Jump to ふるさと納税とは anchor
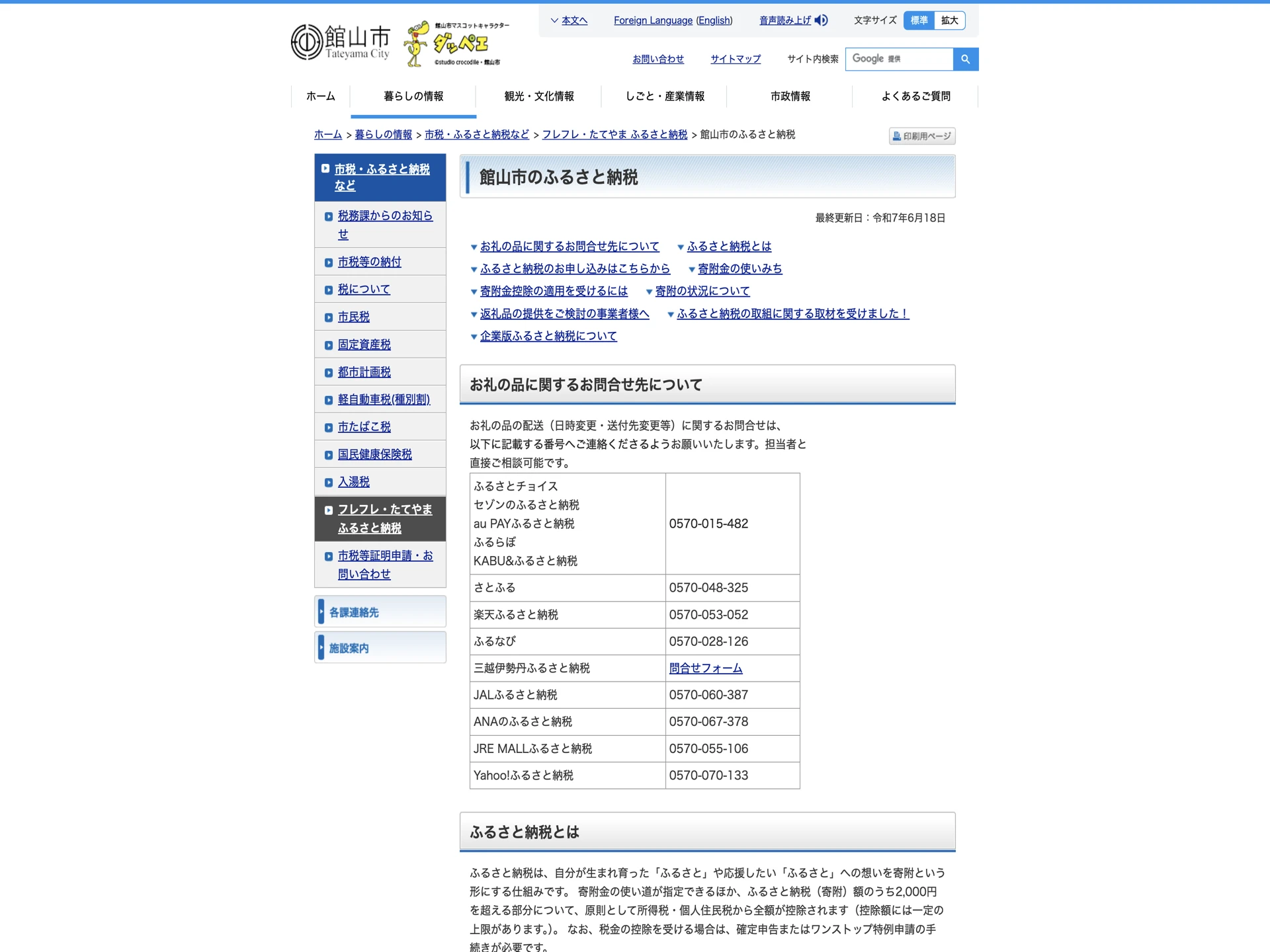1270x952 pixels. pyautogui.click(x=729, y=247)
